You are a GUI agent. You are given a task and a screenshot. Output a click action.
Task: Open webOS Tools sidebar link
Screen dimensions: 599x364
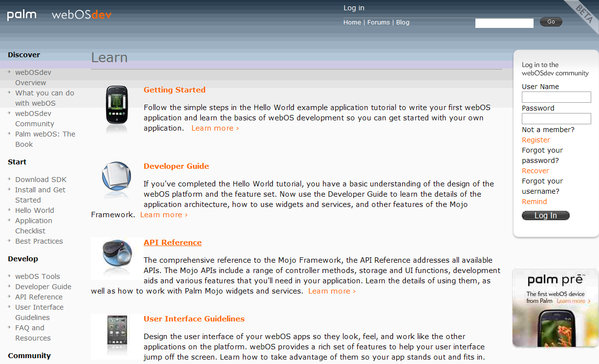pos(37,277)
